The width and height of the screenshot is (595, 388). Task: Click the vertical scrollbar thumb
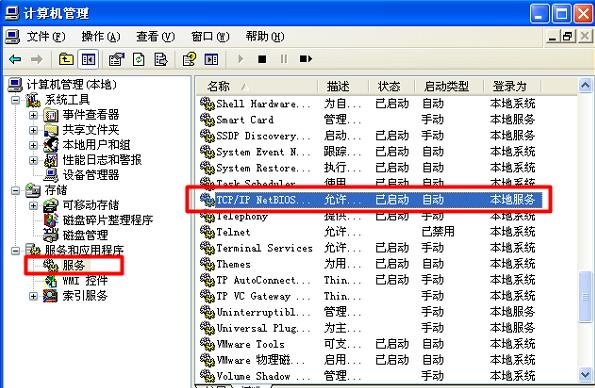point(585,297)
